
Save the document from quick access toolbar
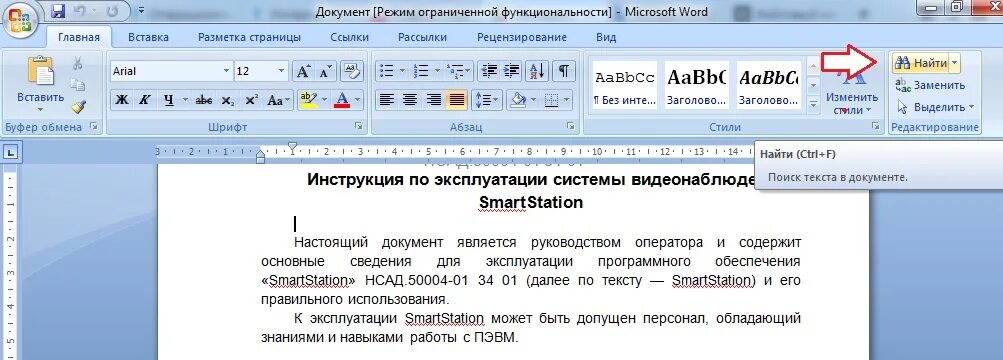pos(58,10)
